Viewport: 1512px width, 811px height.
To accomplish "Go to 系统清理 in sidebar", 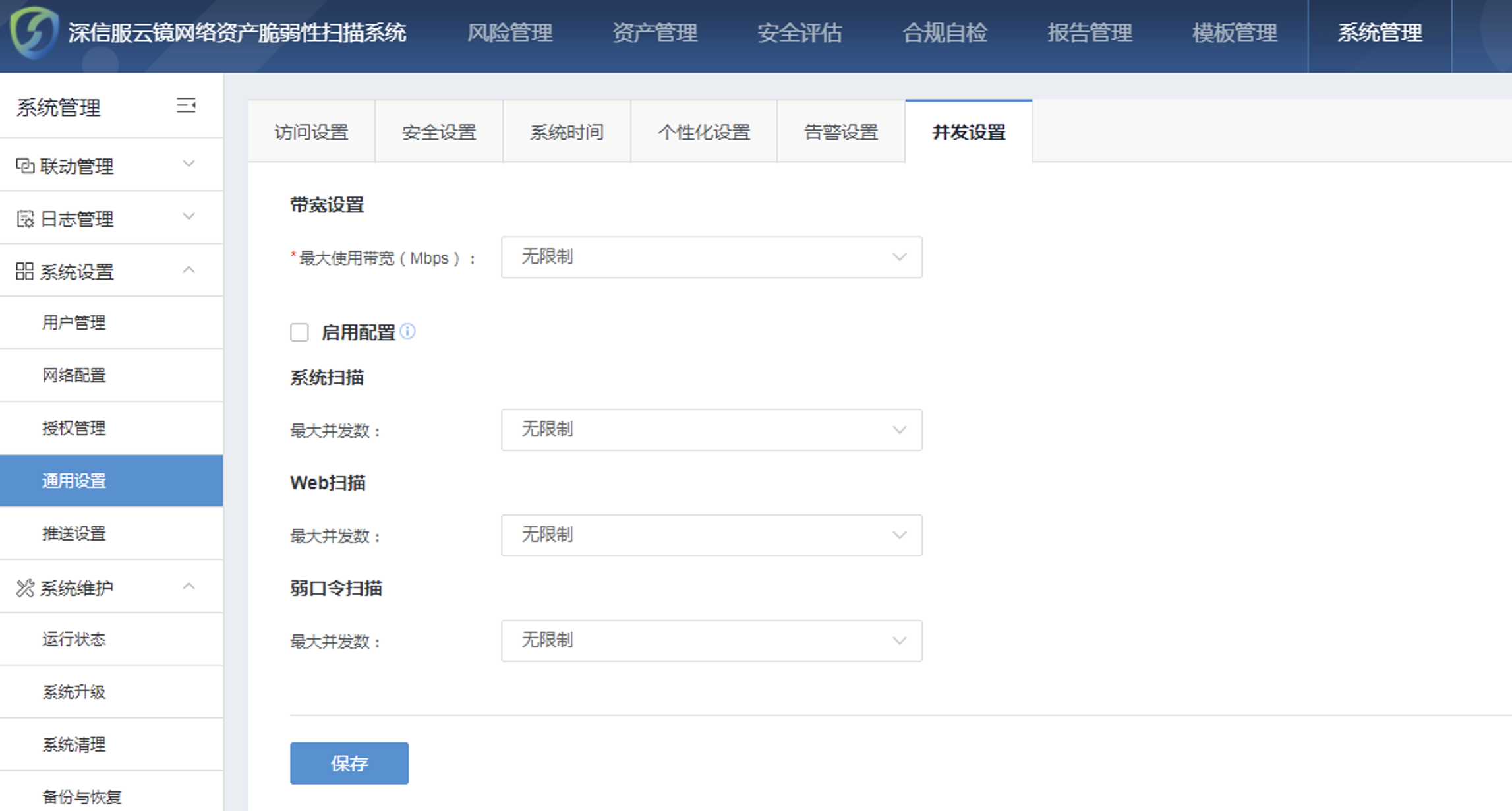I will pyautogui.click(x=111, y=744).
